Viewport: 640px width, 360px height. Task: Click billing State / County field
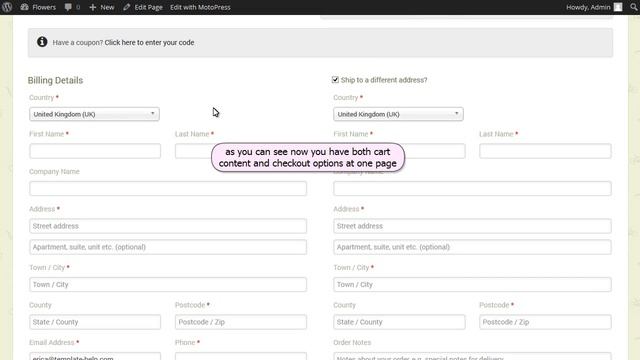click(x=95, y=322)
